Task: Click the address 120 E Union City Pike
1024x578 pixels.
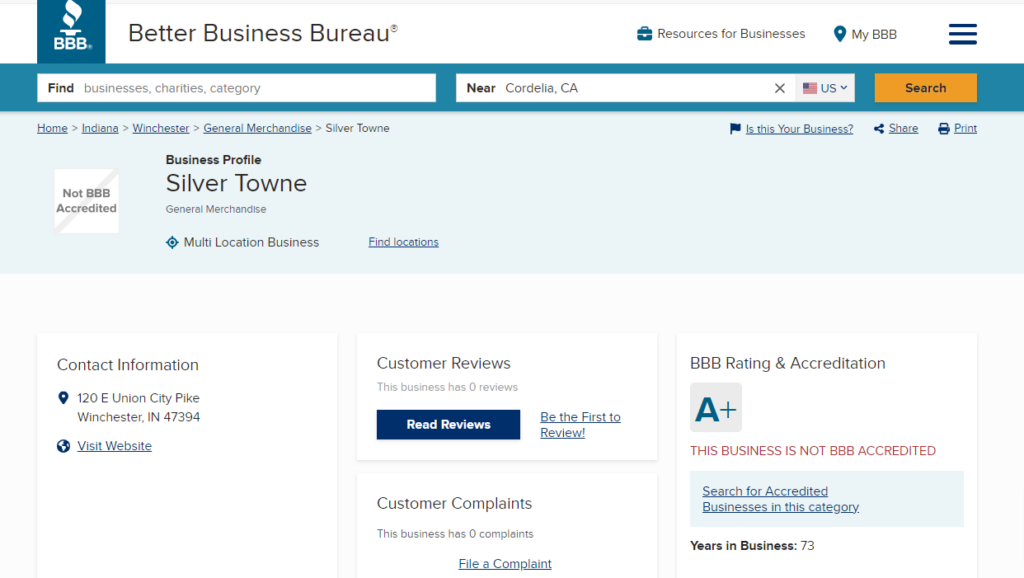Action: coord(138,398)
